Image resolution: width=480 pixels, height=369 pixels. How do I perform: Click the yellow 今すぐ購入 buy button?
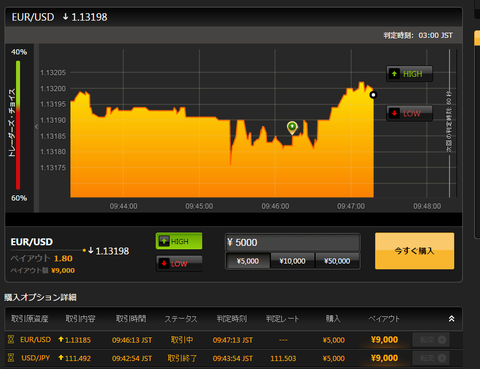[414, 251]
